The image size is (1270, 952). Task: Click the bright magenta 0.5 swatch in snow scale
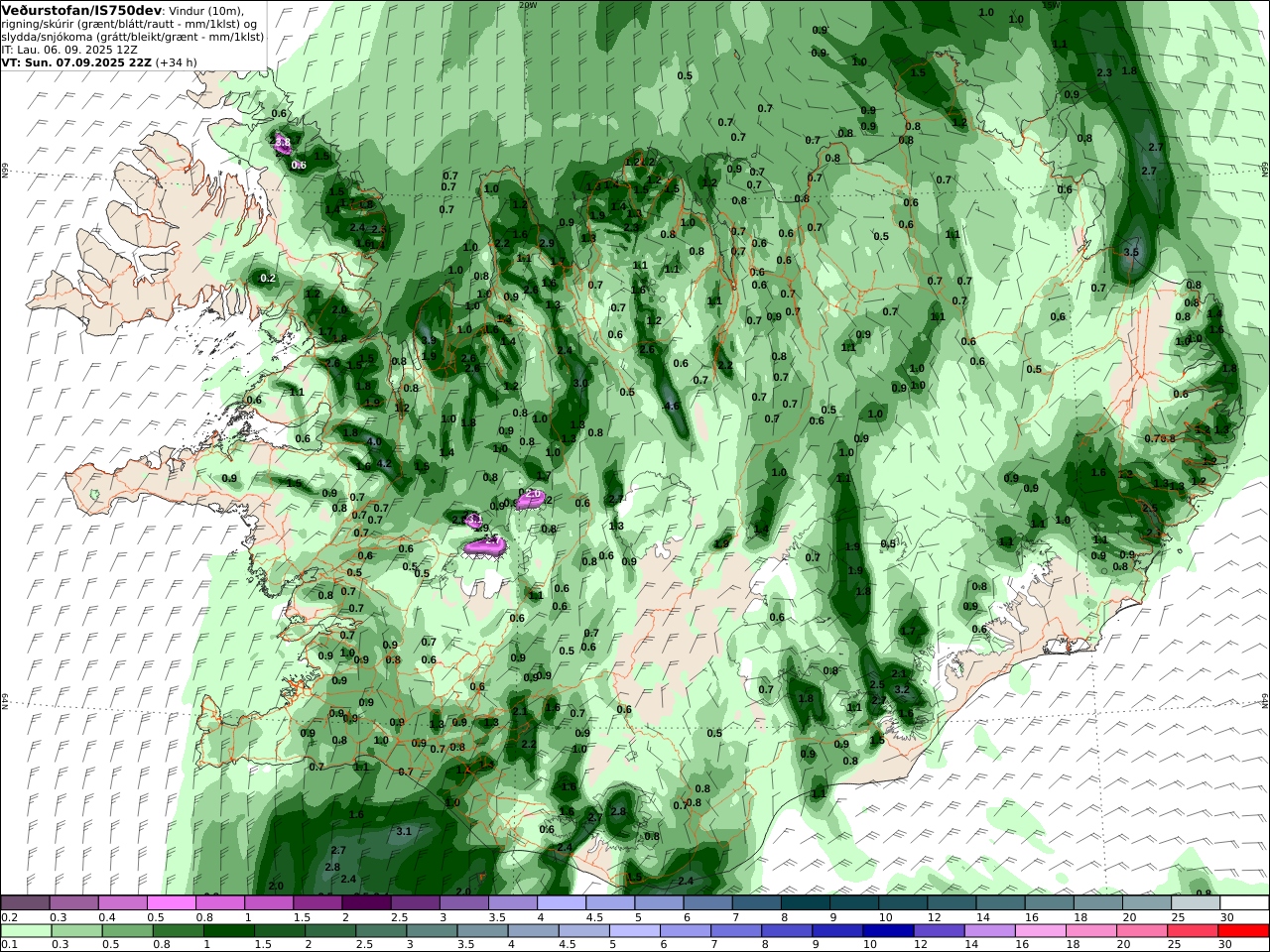172,902
